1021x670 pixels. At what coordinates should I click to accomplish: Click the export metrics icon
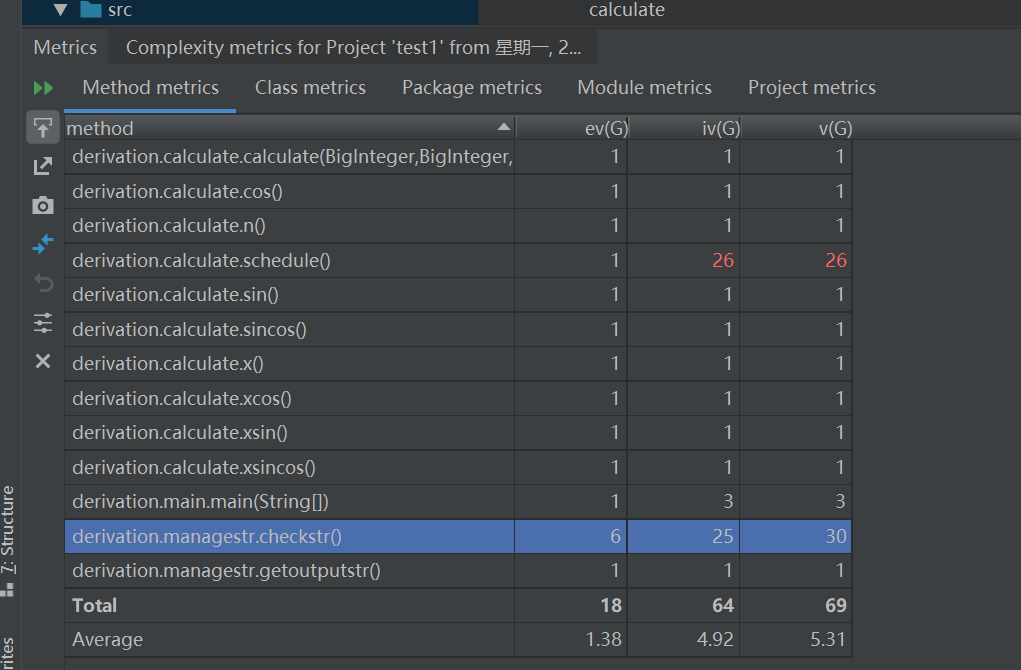43,166
